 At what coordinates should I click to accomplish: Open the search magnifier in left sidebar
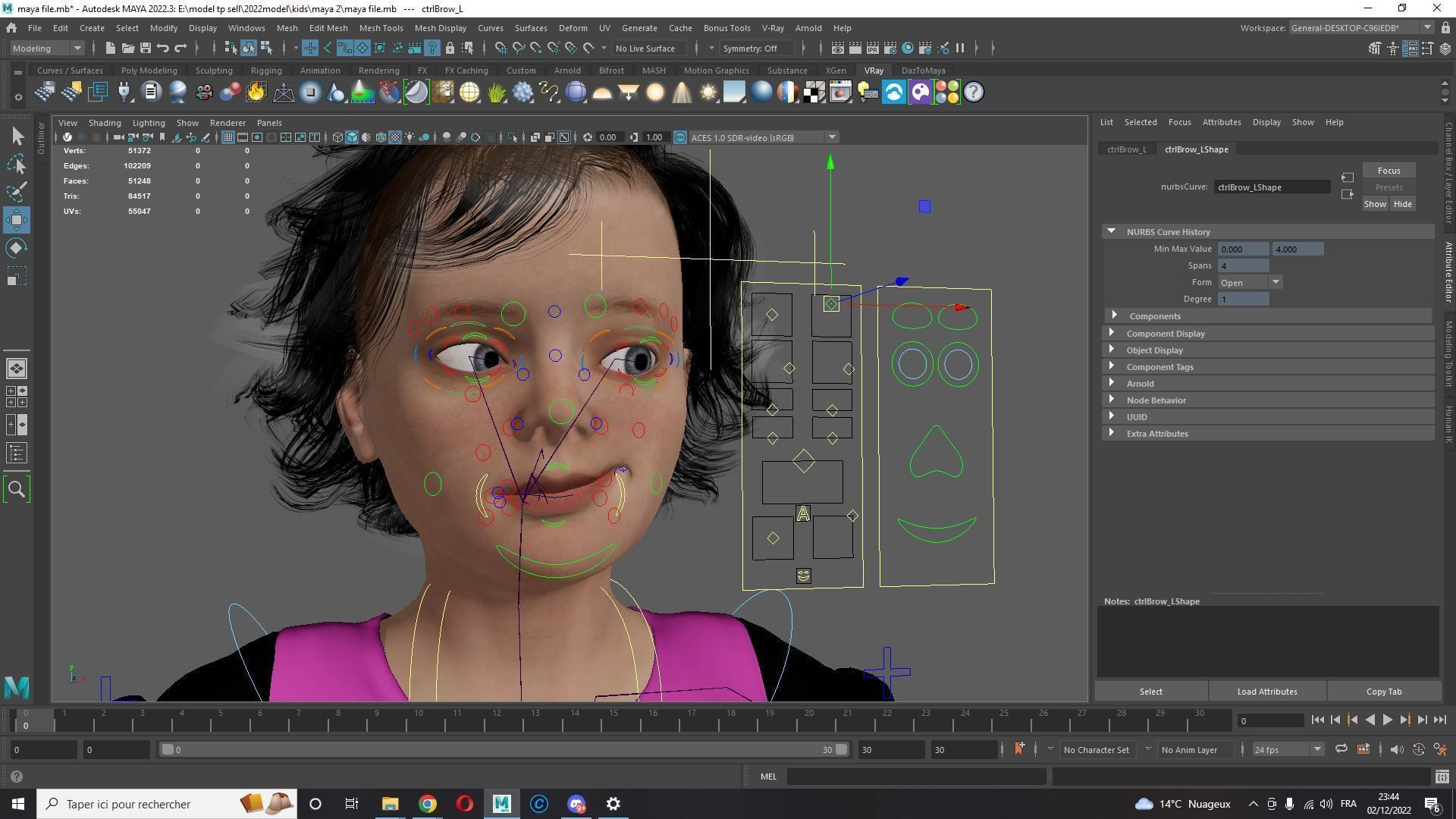pos(17,489)
